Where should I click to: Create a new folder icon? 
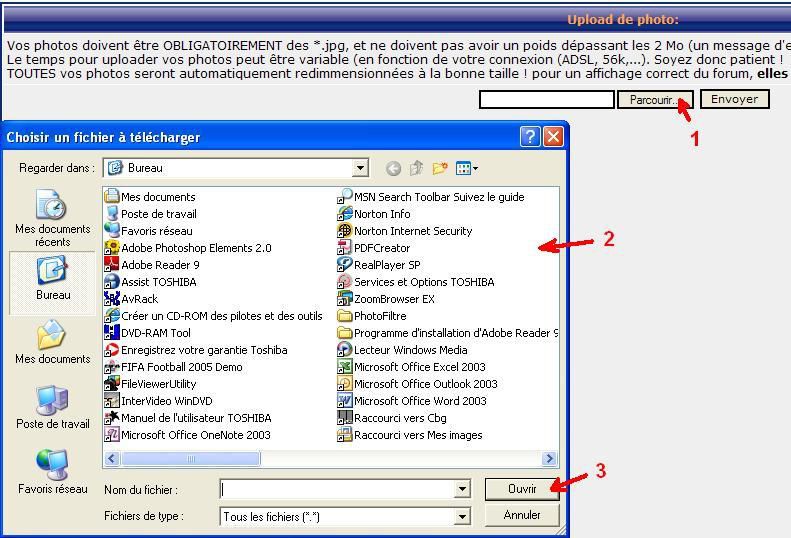click(x=440, y=168)
